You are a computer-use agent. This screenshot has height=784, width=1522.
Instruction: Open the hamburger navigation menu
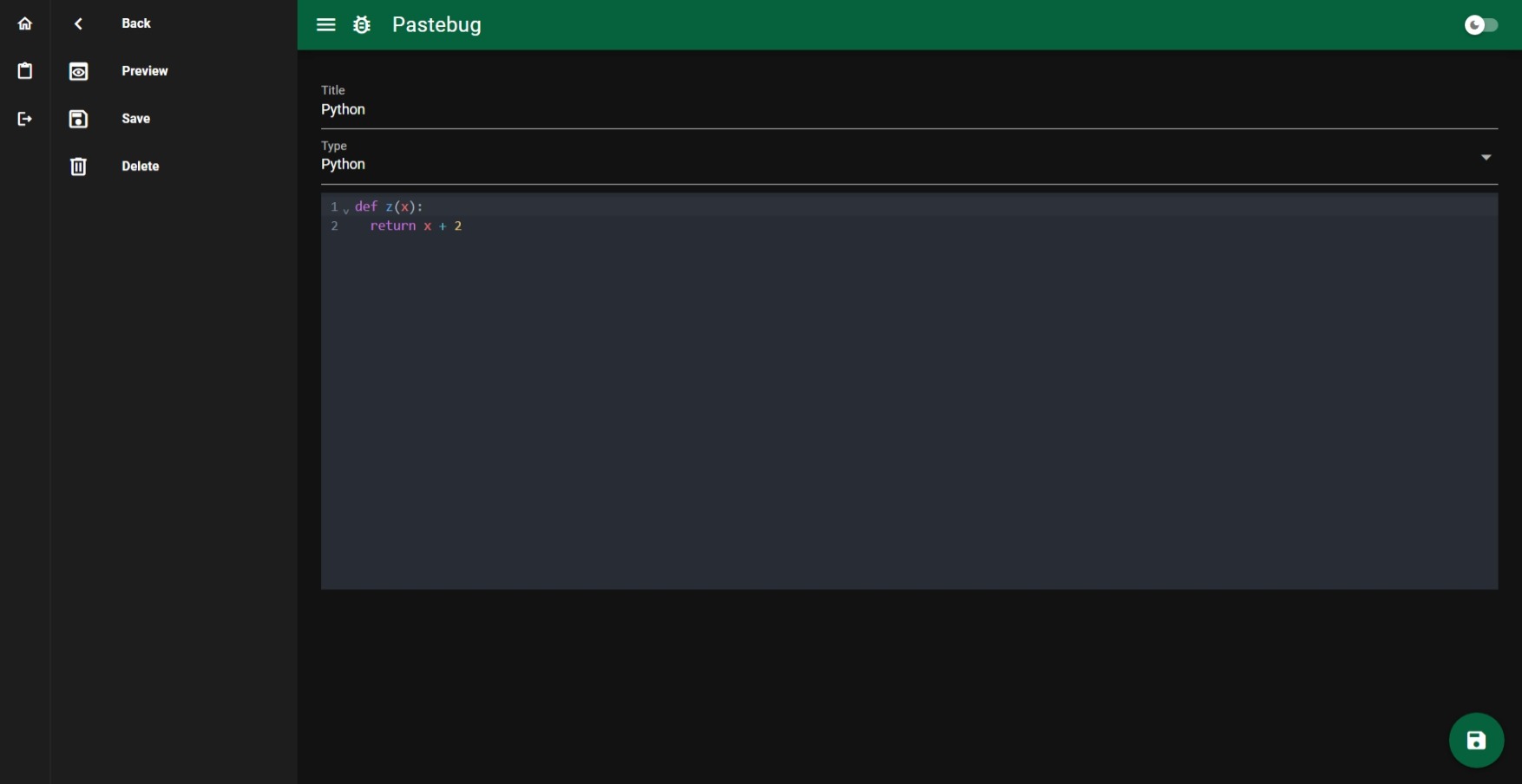tap(325, 24)
